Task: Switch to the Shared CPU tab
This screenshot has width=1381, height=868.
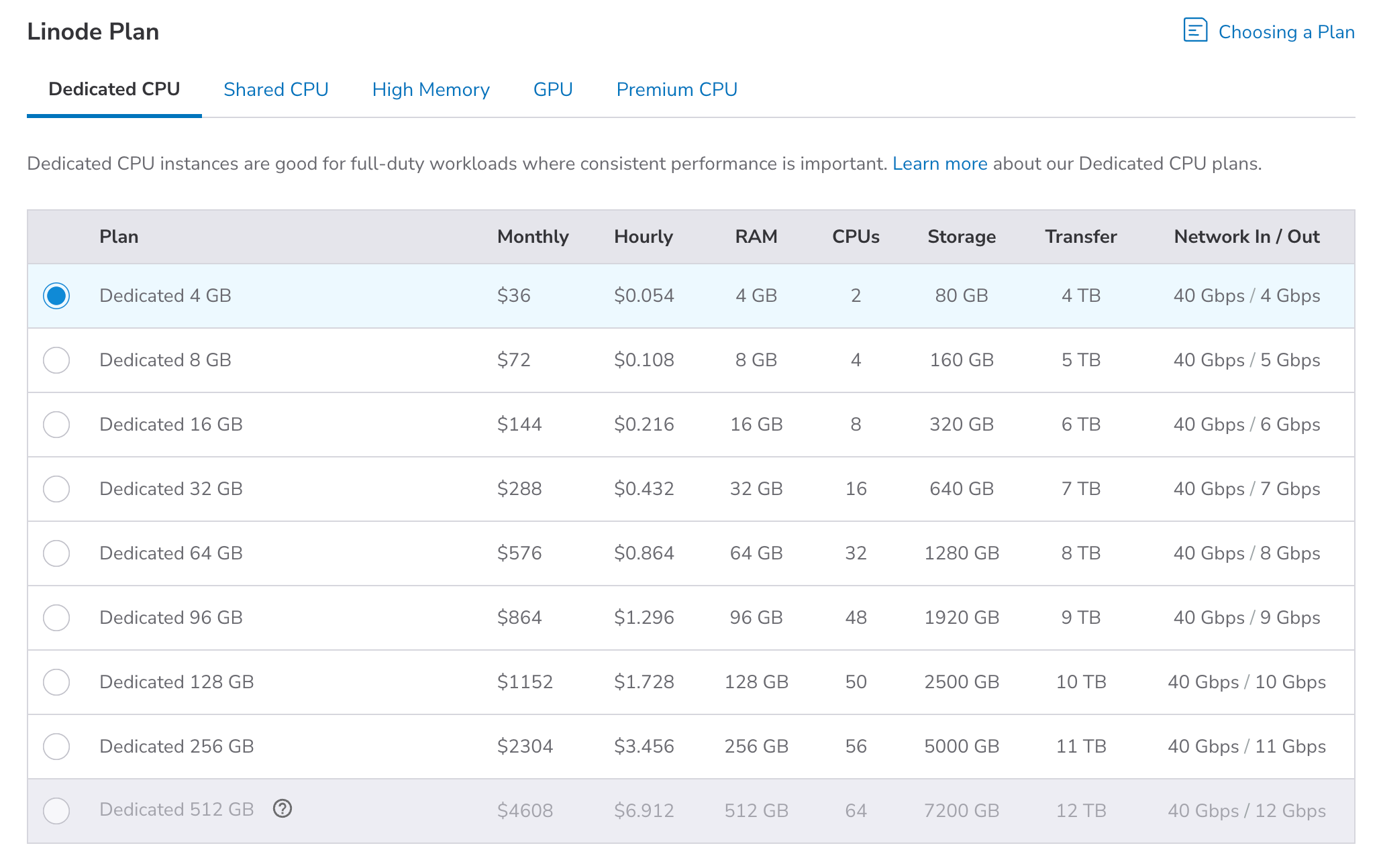Action: pos(276,89)
